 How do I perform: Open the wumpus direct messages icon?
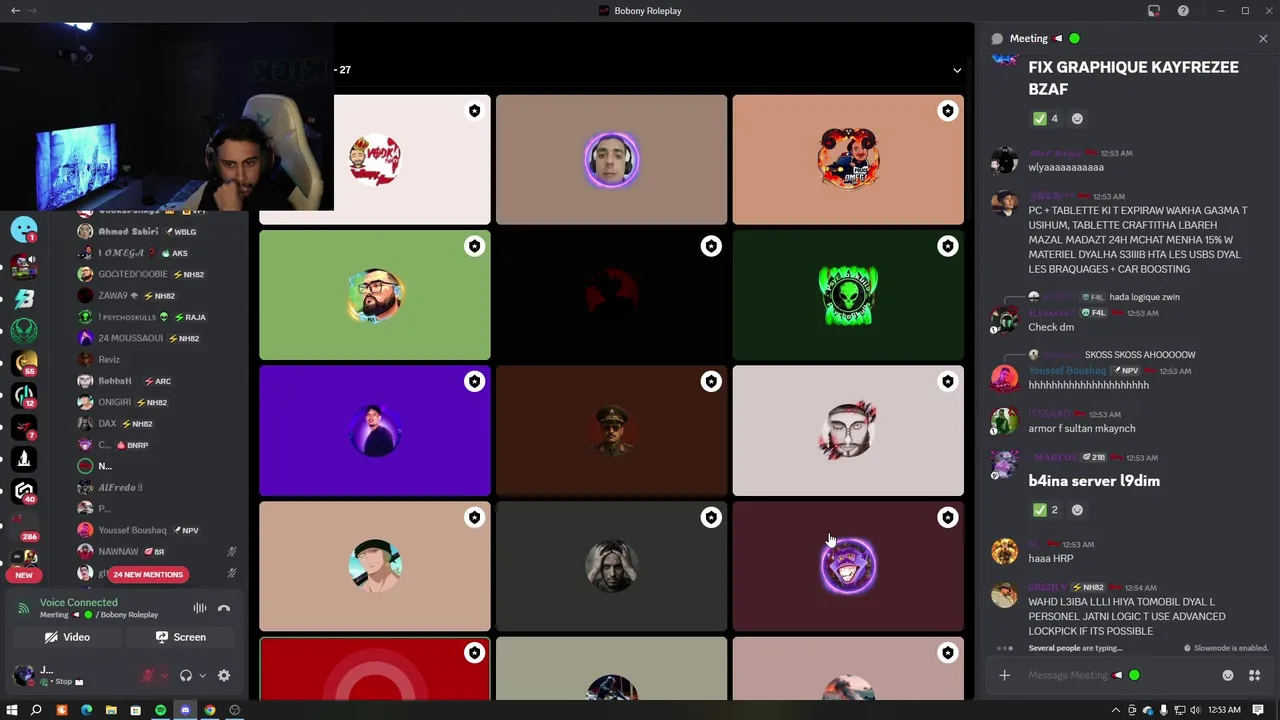[x=24, y=230]
